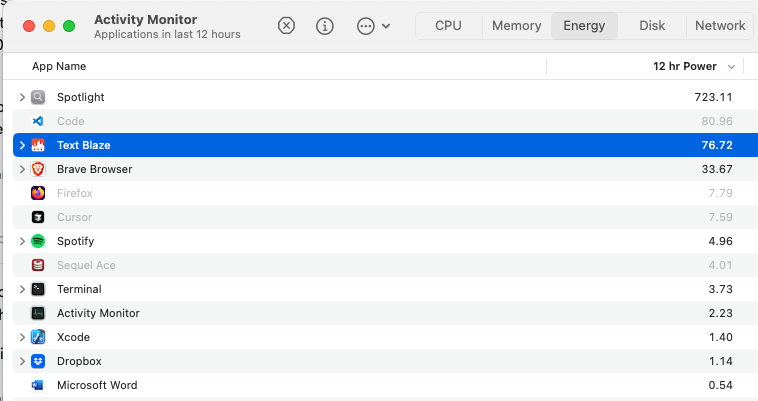Select the Sequel Ace row name
This screenshot has width=758, height=401.
point(86,265)
